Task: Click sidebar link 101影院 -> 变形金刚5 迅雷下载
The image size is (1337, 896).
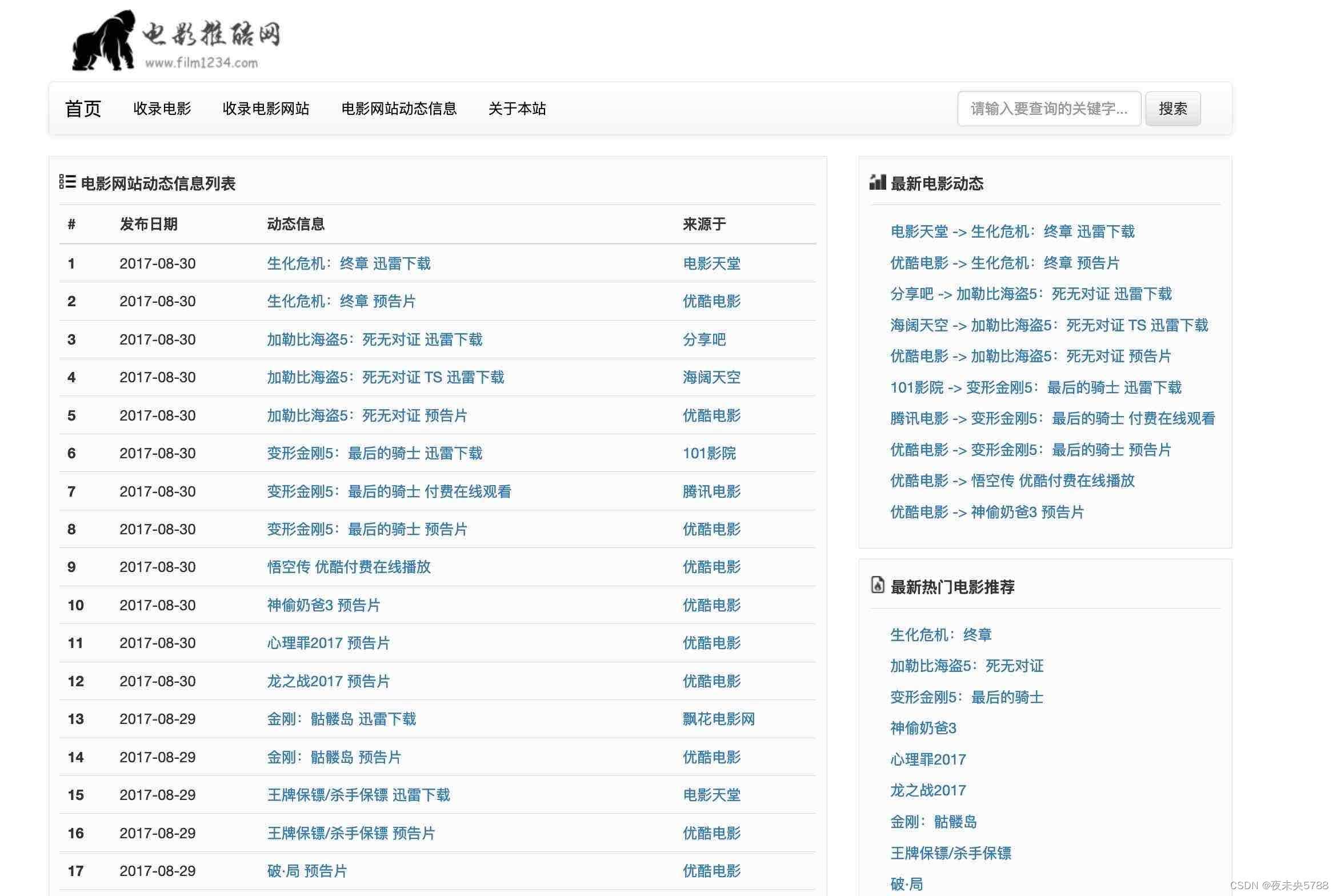Action: (1035, 387)
